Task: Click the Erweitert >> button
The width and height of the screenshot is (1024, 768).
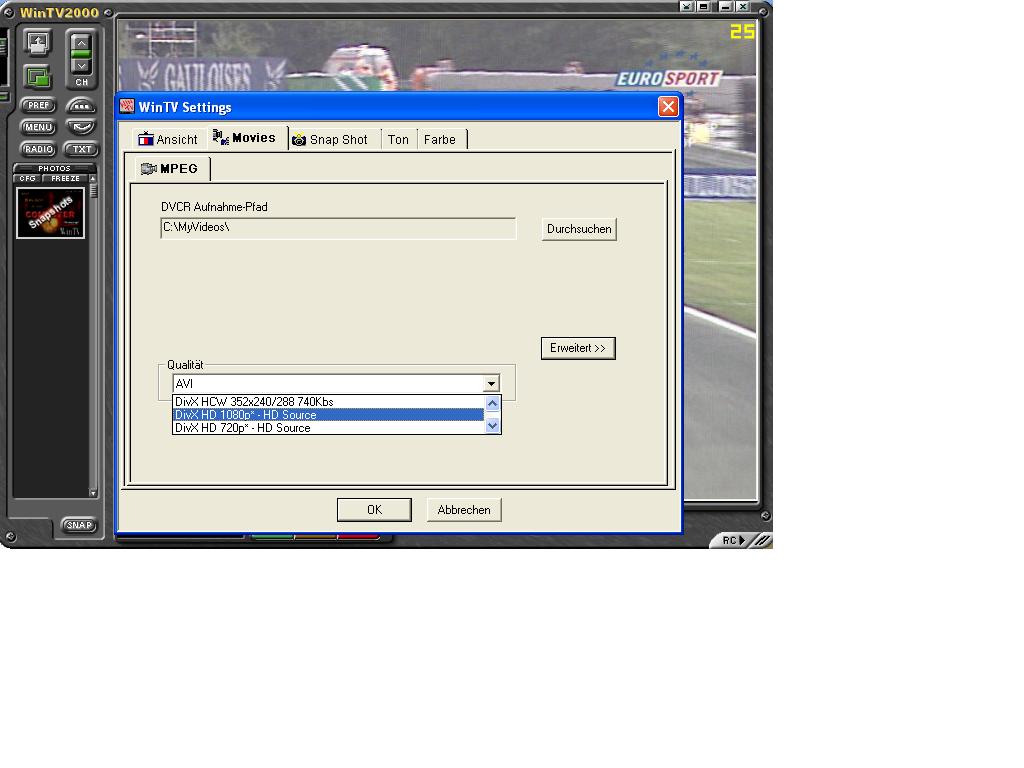Action: 578,348
